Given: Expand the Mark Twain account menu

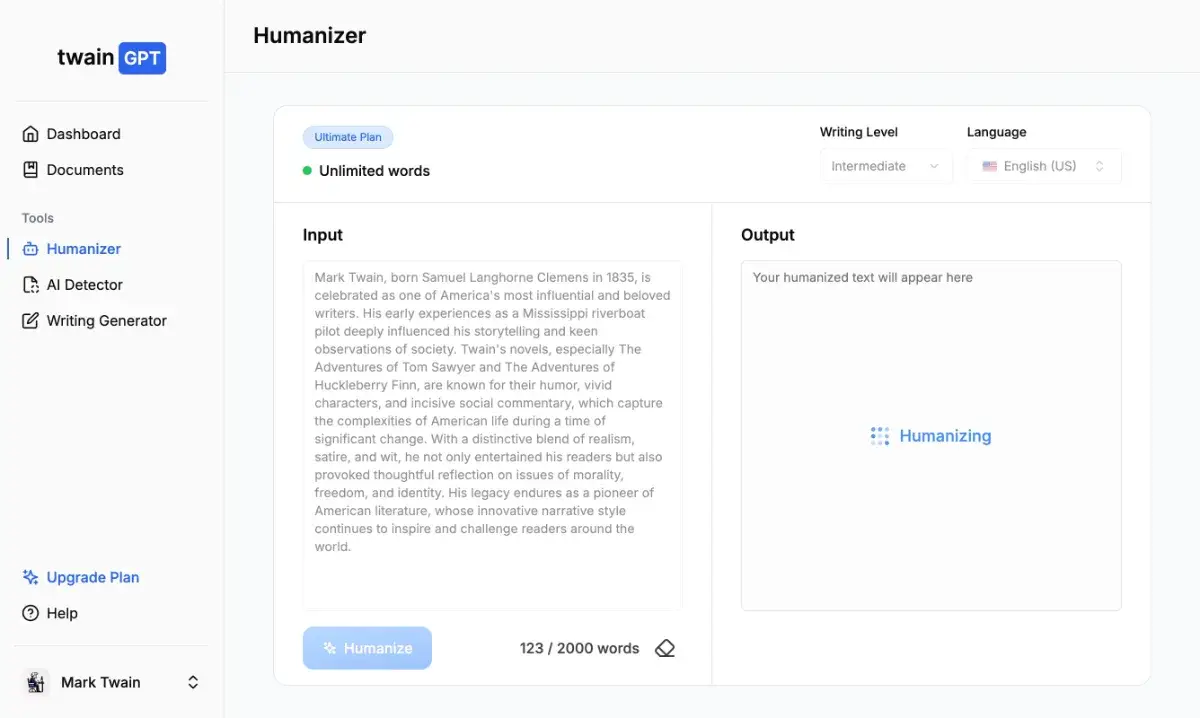Looking at the screenshot, I should click(193, 682).
